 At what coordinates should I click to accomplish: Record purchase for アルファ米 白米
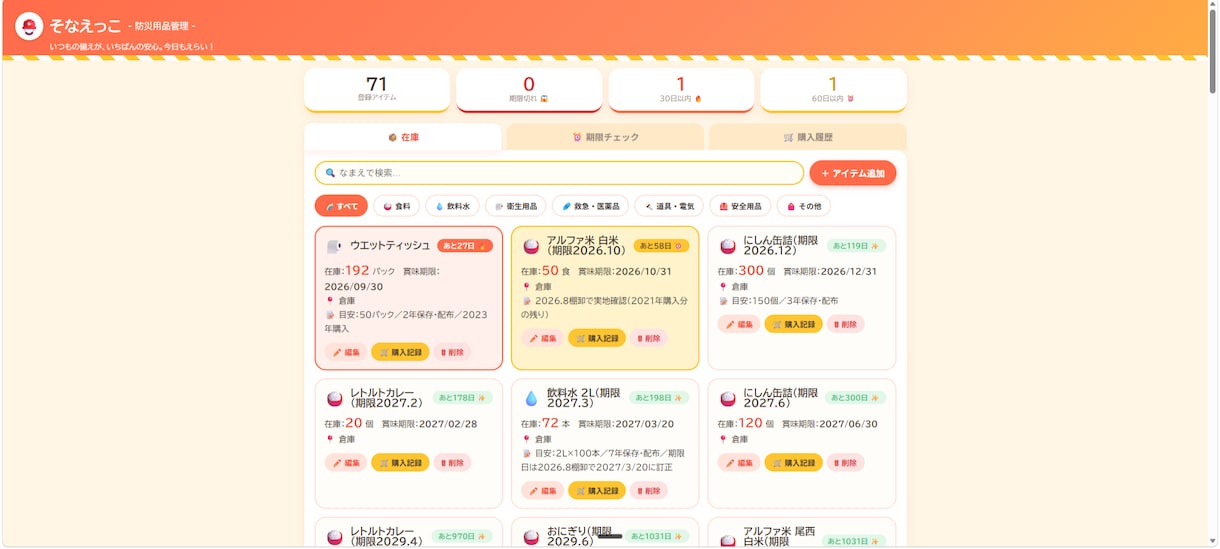(x=597, y=338)
